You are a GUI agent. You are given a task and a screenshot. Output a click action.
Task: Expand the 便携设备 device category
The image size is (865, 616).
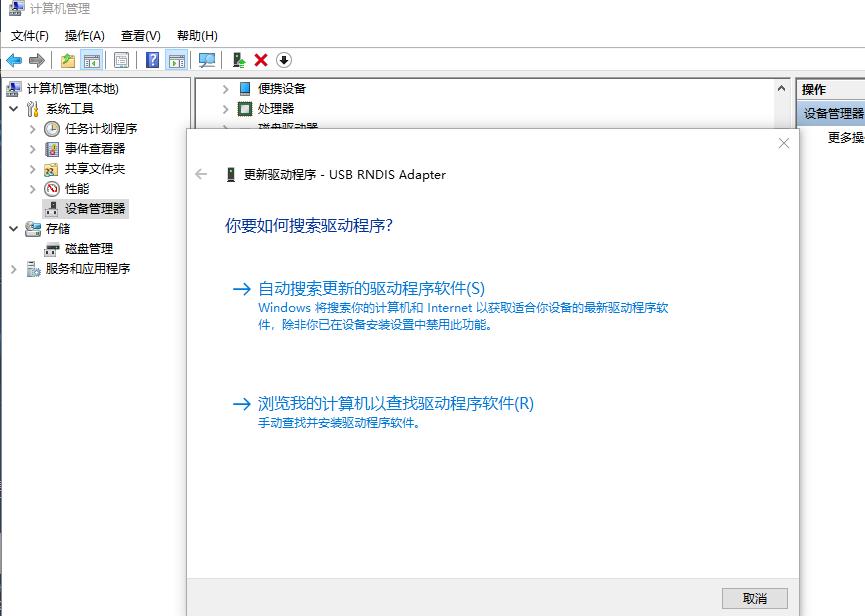(225, 89)
